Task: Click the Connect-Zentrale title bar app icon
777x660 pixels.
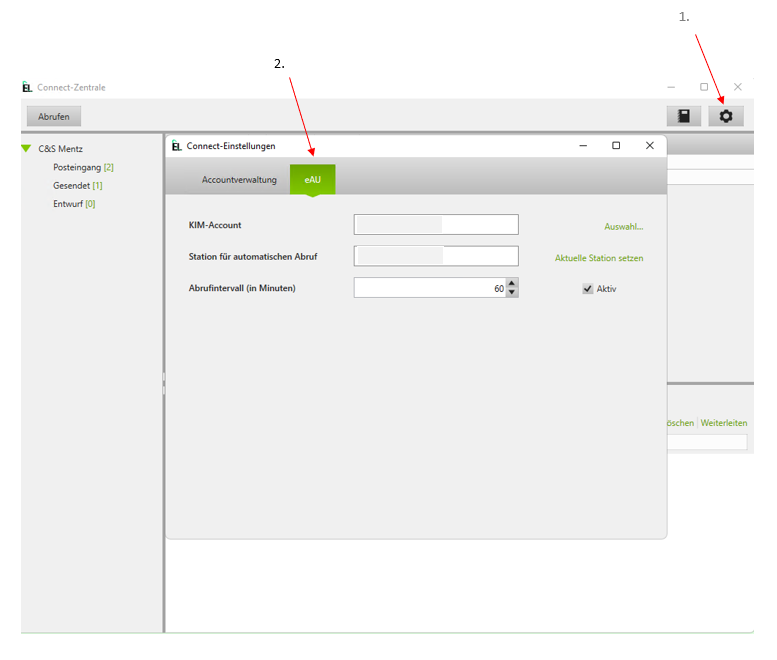Action: [27, 87]
